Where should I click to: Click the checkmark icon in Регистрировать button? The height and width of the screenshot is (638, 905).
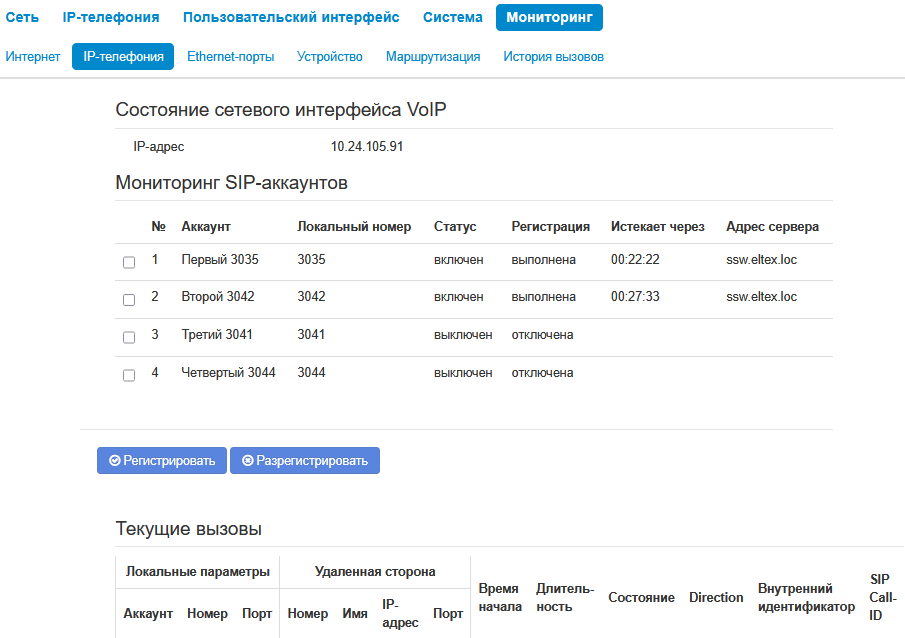[115, 461]
